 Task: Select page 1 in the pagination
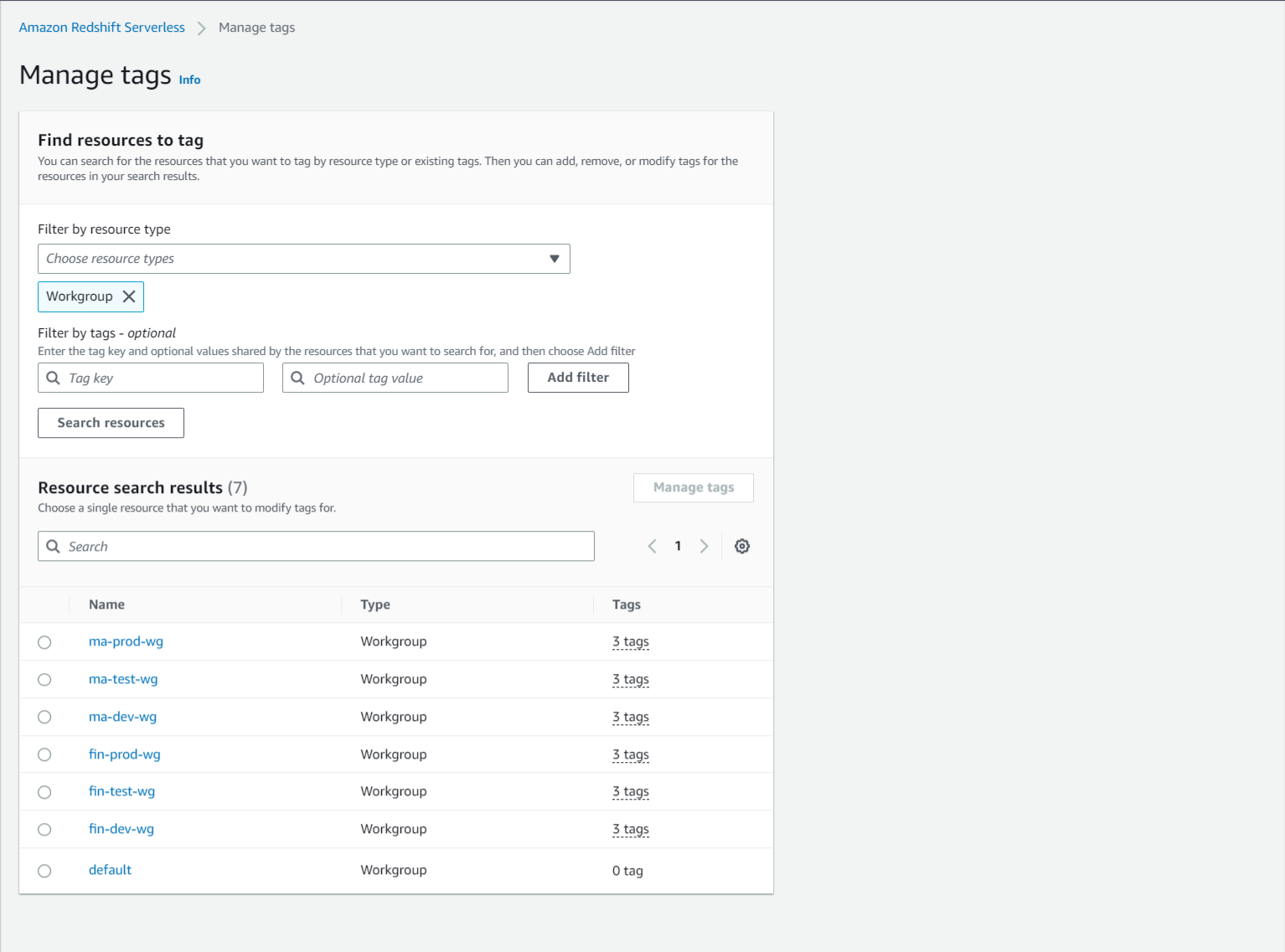click(678, 547)
